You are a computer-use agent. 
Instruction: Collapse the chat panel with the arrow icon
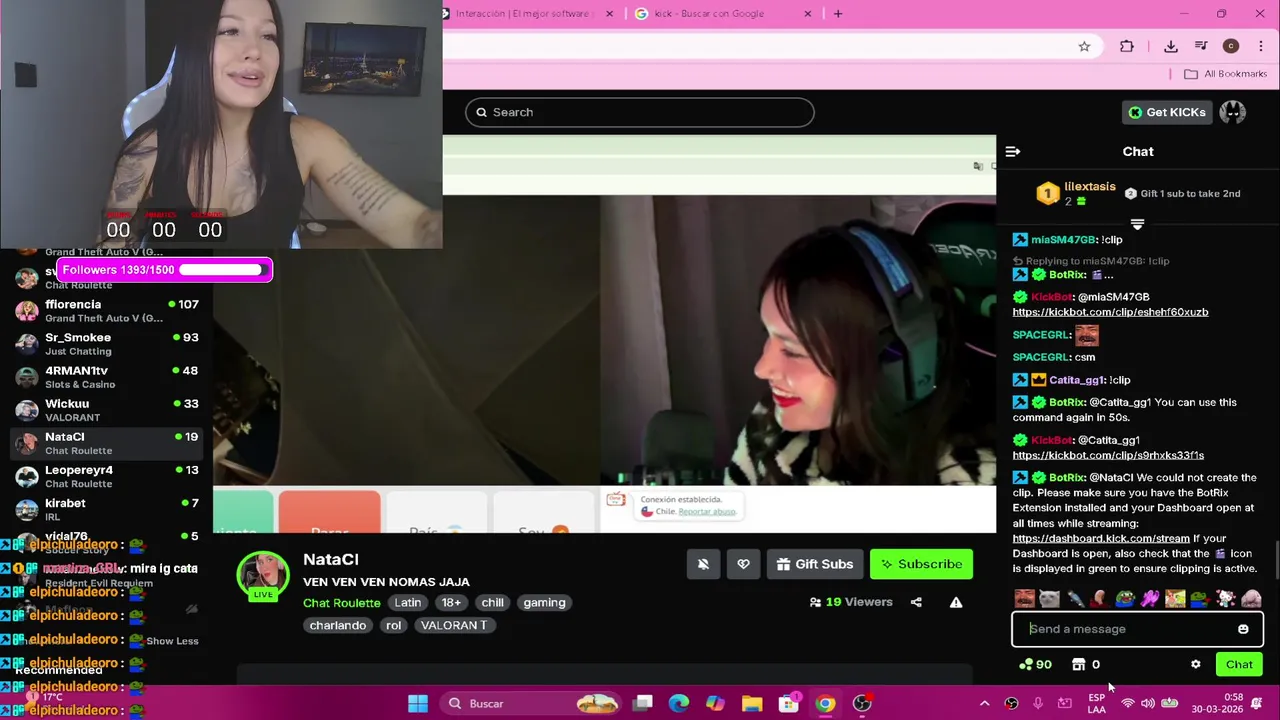click(1013, 152)
